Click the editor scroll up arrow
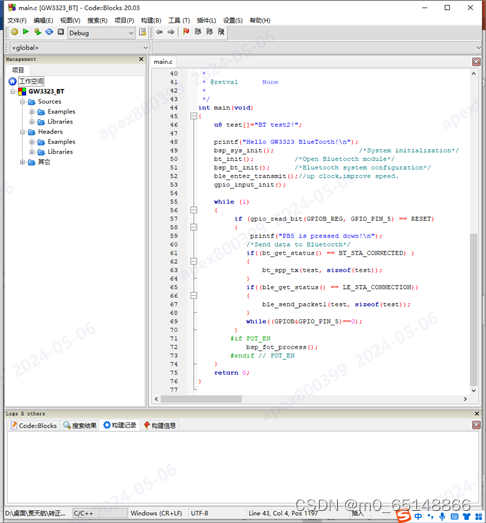Screen dimensions: 486x523 pos(473,73)
